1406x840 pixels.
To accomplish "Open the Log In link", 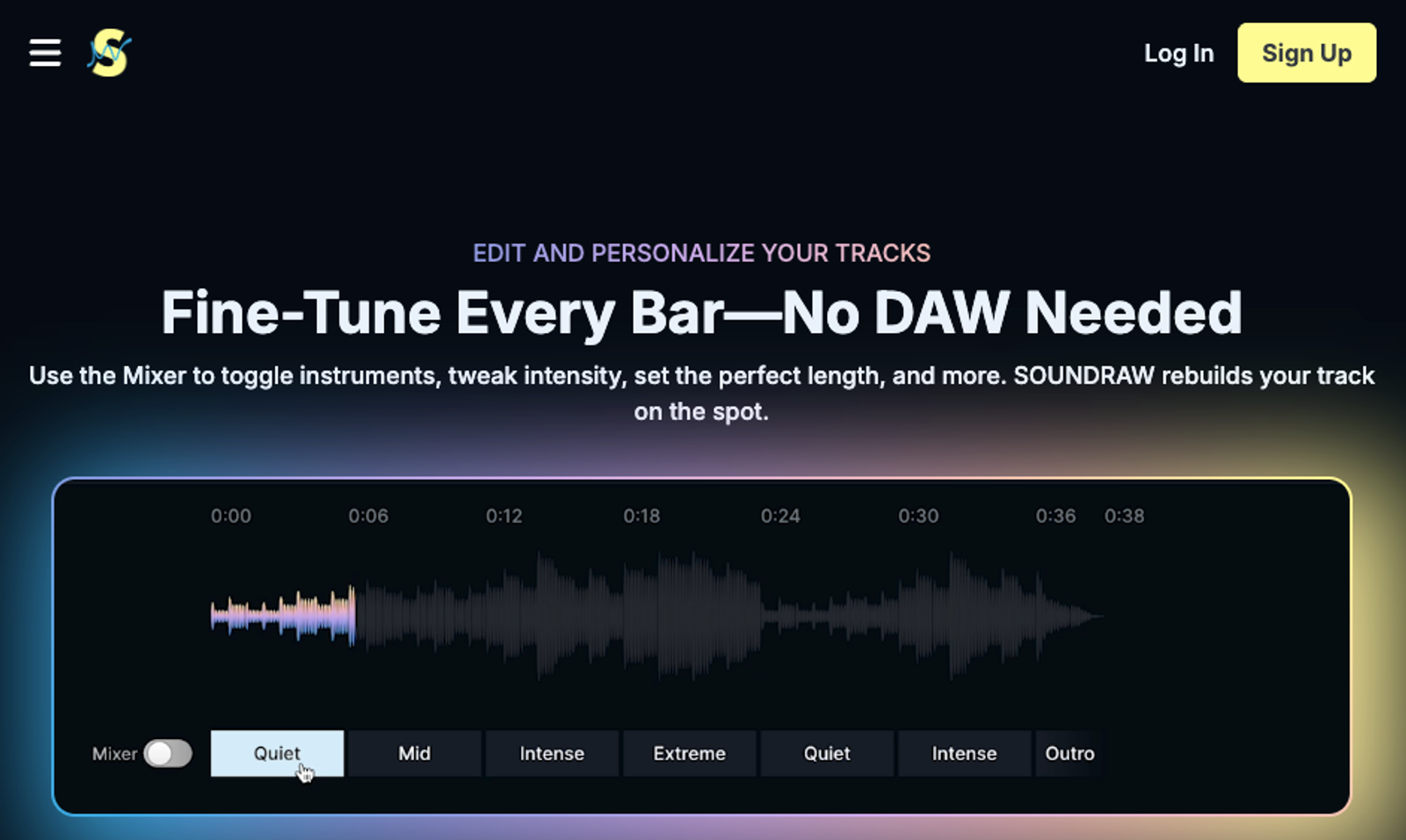I will (1178, 54).
